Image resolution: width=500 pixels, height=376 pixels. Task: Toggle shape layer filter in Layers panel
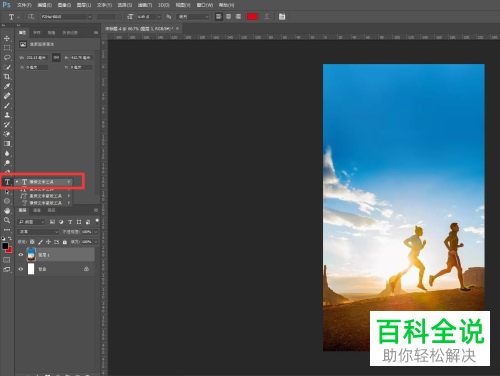[79, 222]
